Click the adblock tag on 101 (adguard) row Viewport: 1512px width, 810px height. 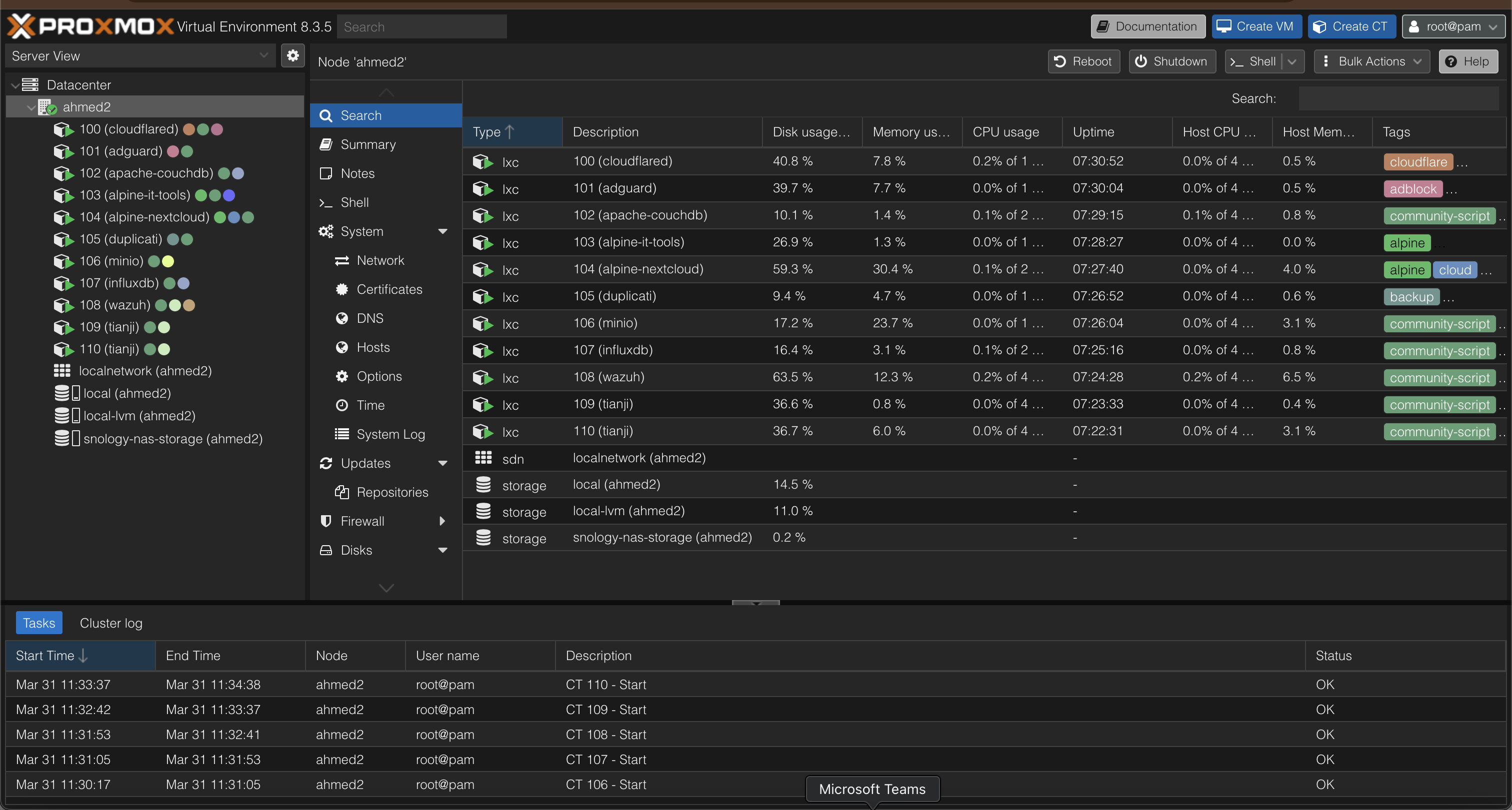(x=1413, y=189)
